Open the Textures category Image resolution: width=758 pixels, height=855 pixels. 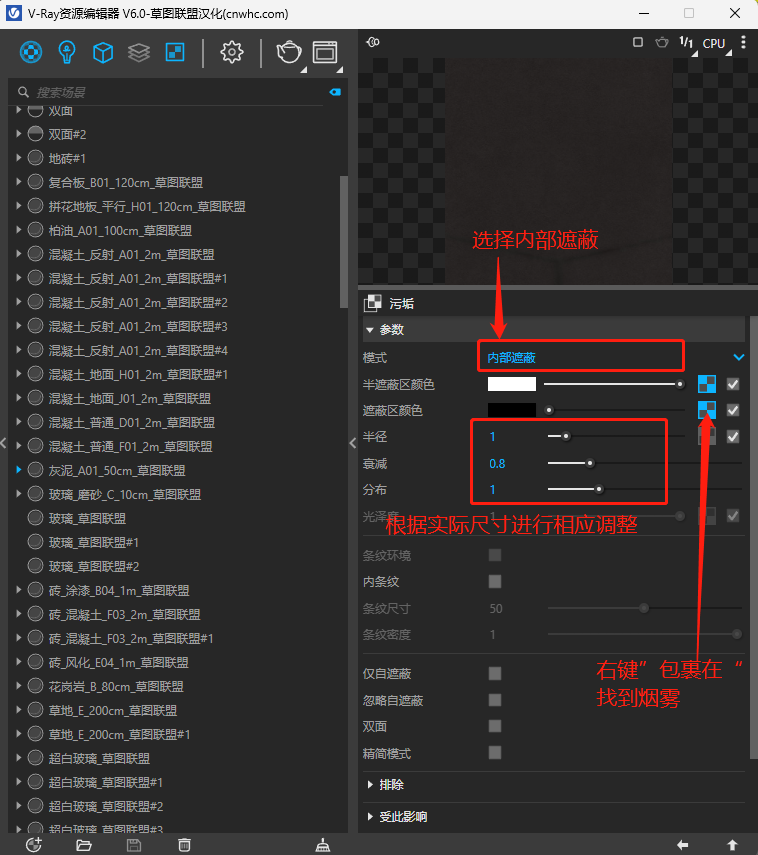(174, 52)
